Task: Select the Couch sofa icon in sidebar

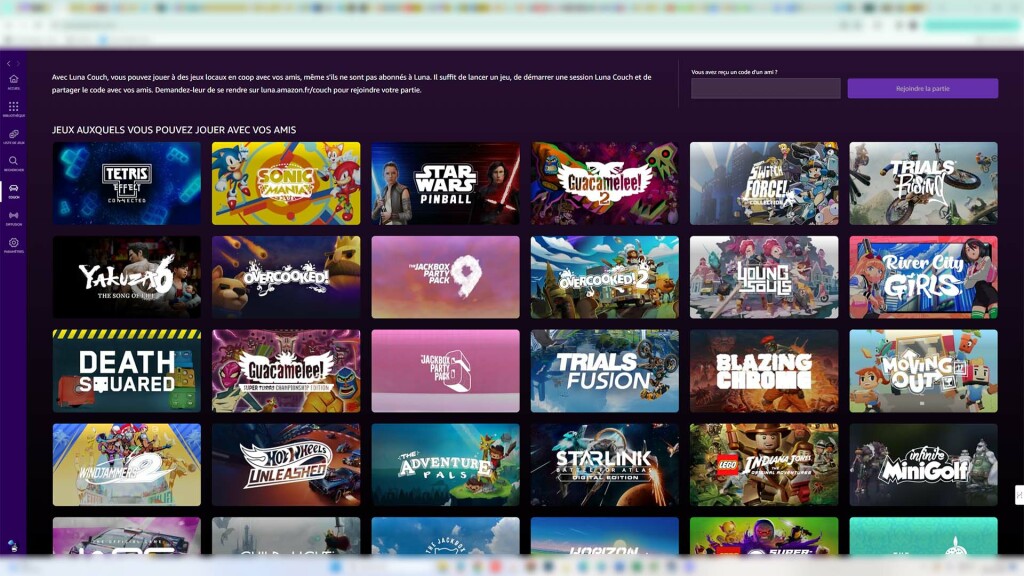Action: [x=13, y=189]
